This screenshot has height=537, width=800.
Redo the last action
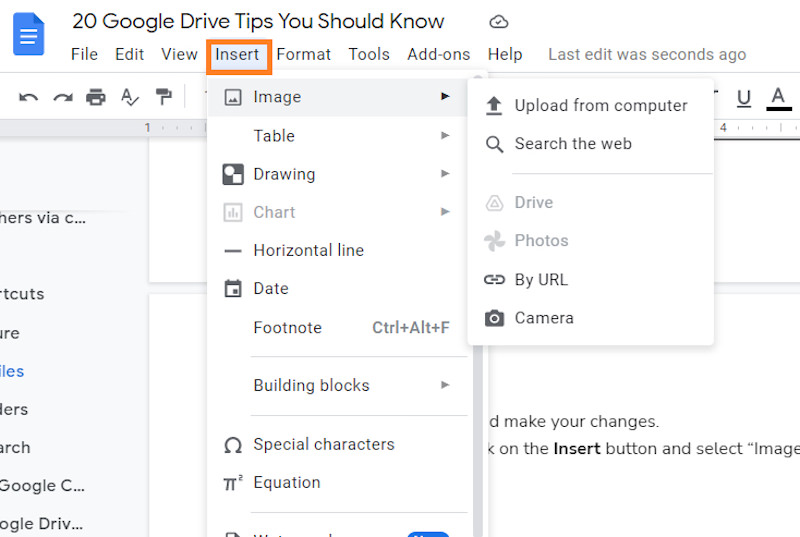63,97
